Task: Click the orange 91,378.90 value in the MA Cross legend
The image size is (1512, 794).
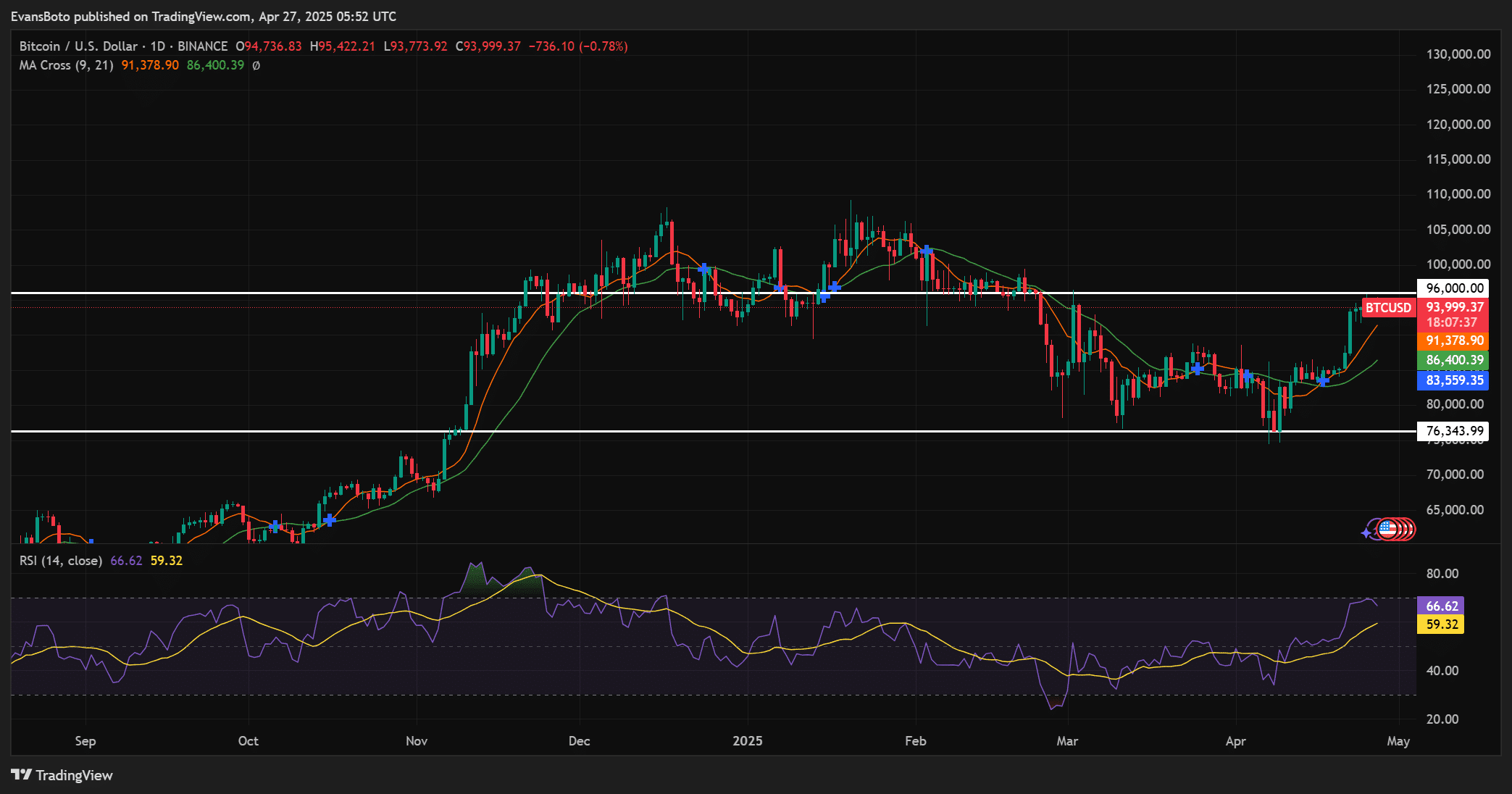Action: (150, 65)
